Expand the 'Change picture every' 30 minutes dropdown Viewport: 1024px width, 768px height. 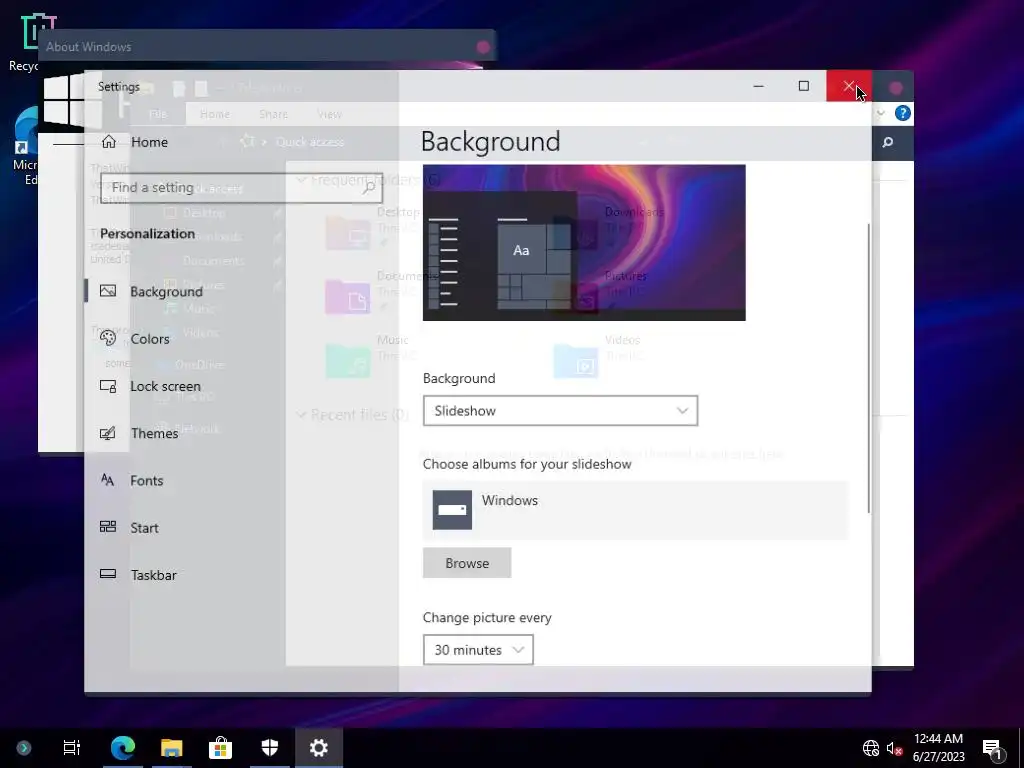coord(478,650)
